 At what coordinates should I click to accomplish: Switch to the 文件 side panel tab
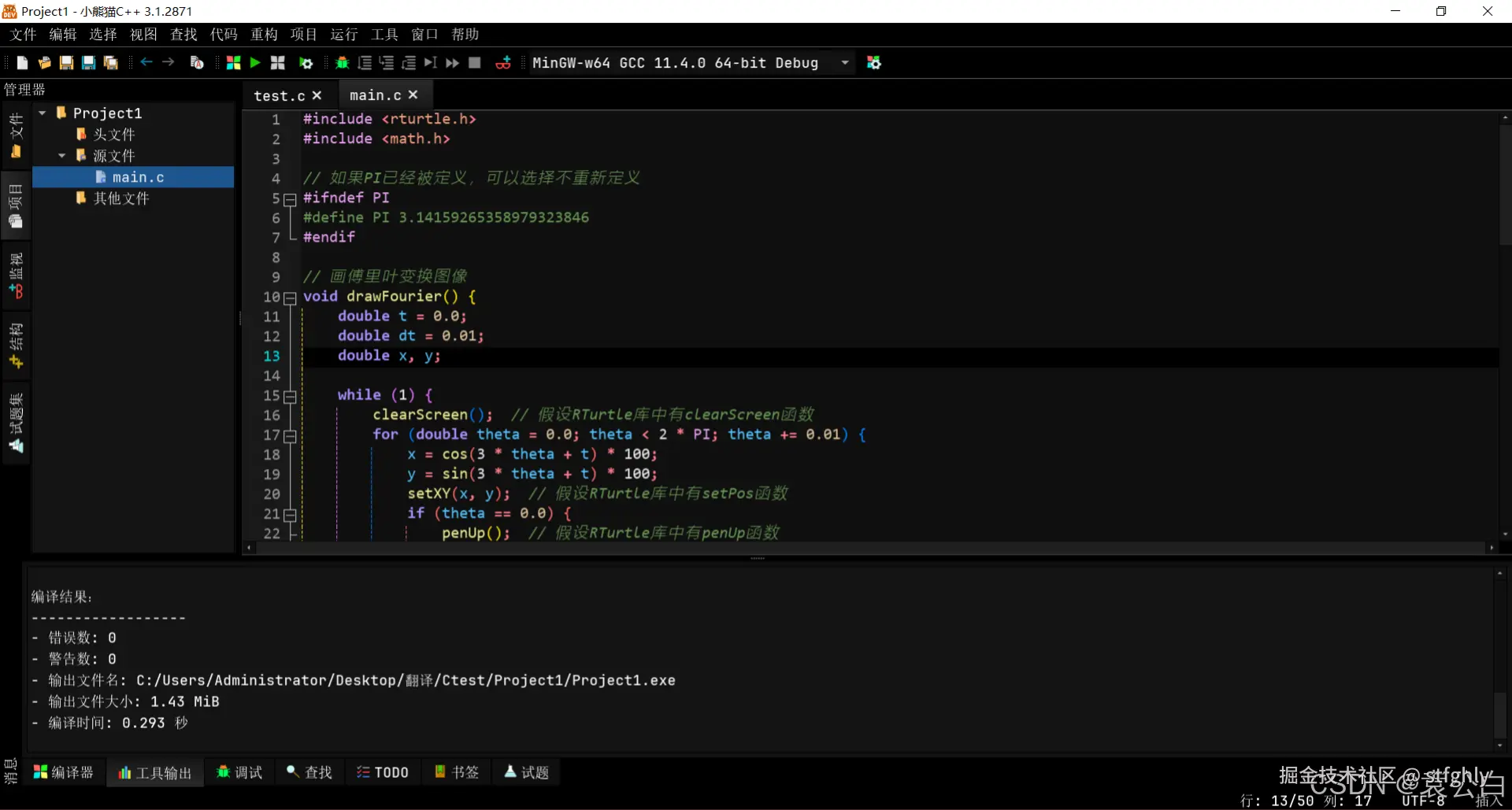pyautogui.click(x=16, y=135)
